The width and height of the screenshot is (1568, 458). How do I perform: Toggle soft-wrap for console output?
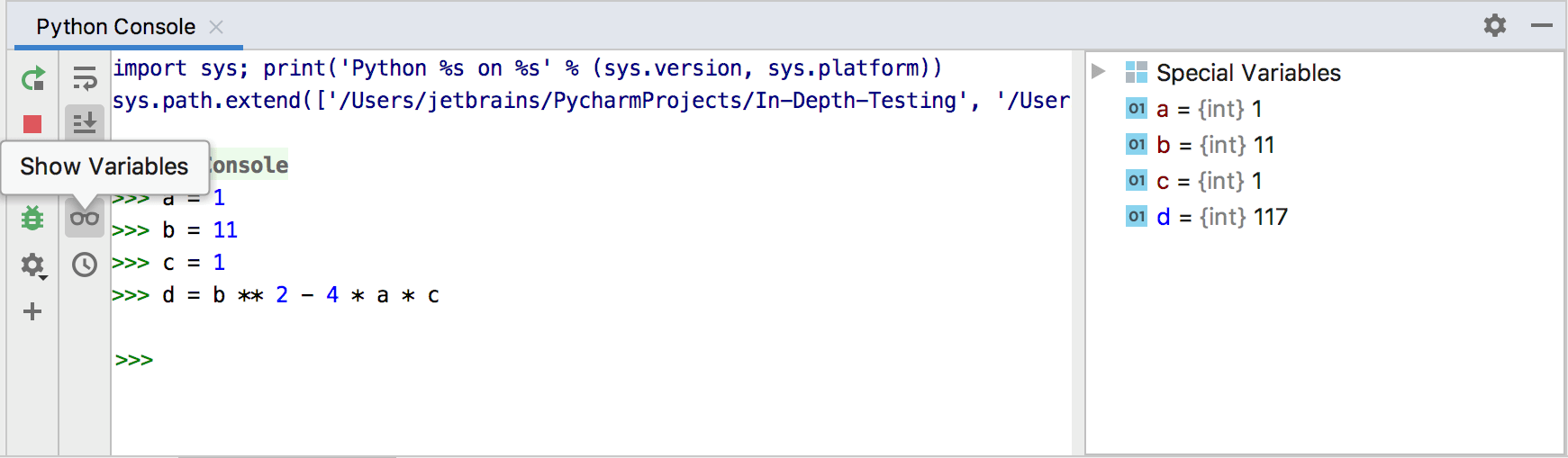[85, 79]
